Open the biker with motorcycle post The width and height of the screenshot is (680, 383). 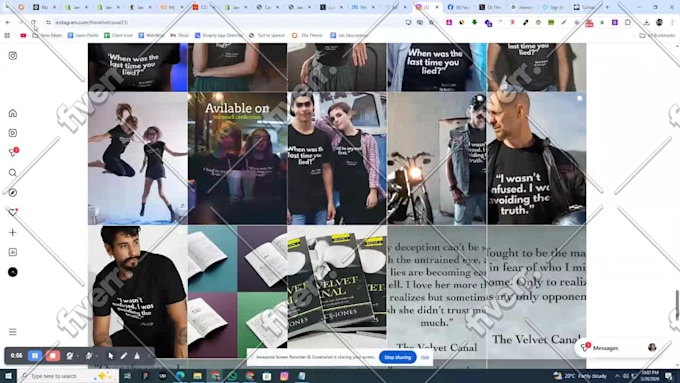[x=437, y=158]
